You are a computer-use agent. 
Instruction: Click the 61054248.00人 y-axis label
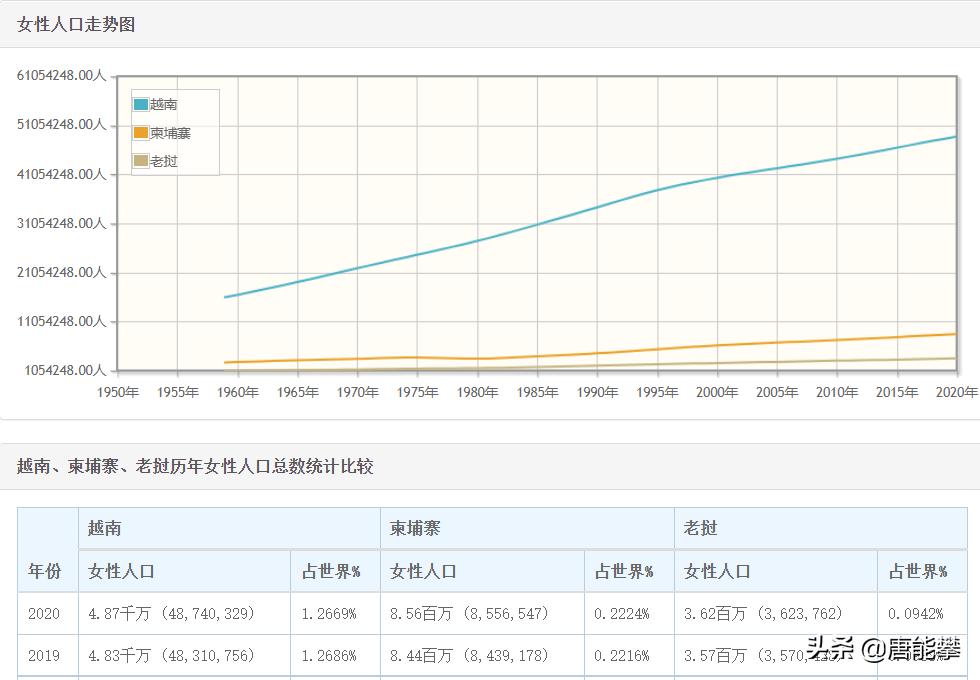pyautogui.click(x=60, y=72)
